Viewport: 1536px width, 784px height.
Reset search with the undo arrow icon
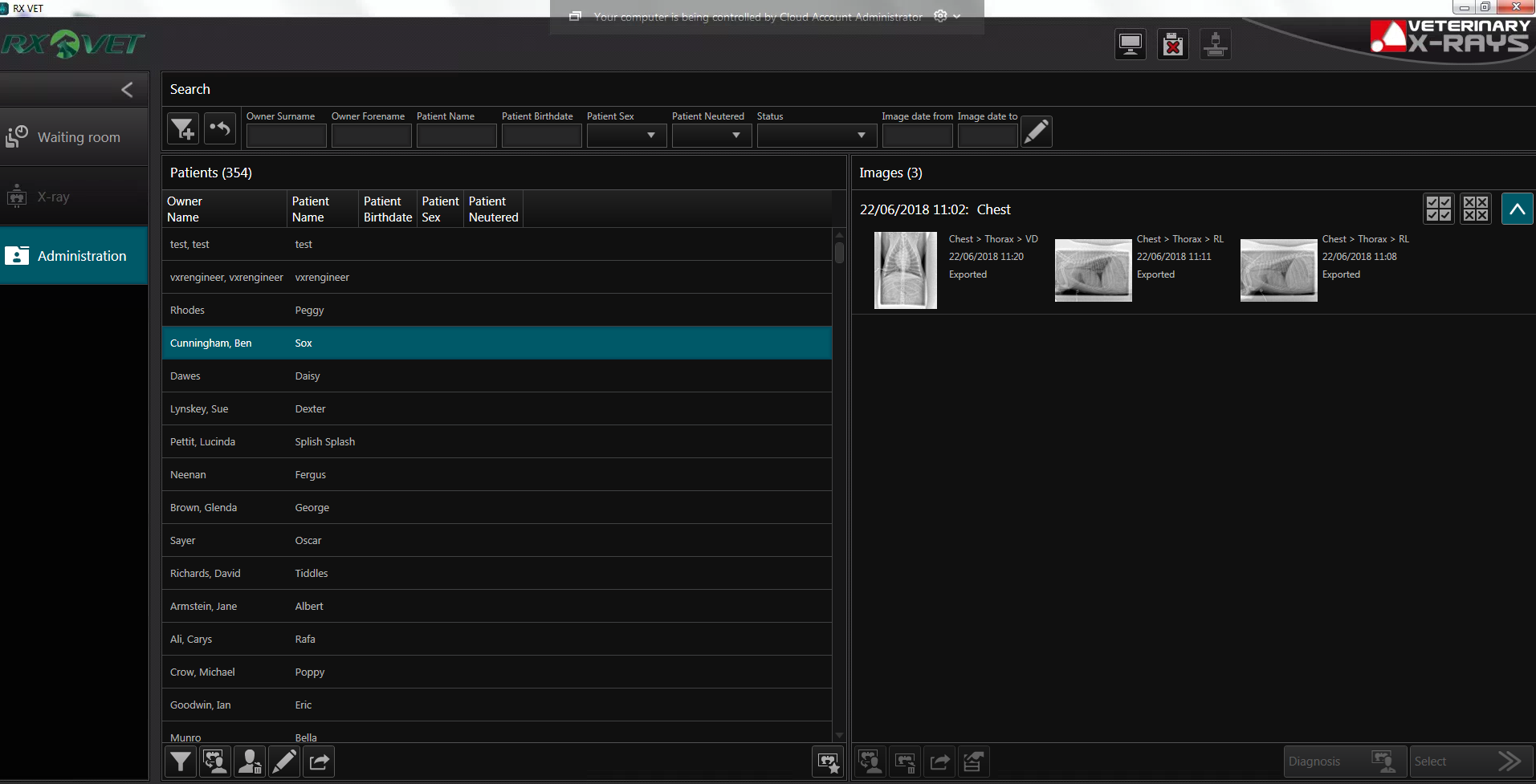pyautogui.click(x=219, y=129)
